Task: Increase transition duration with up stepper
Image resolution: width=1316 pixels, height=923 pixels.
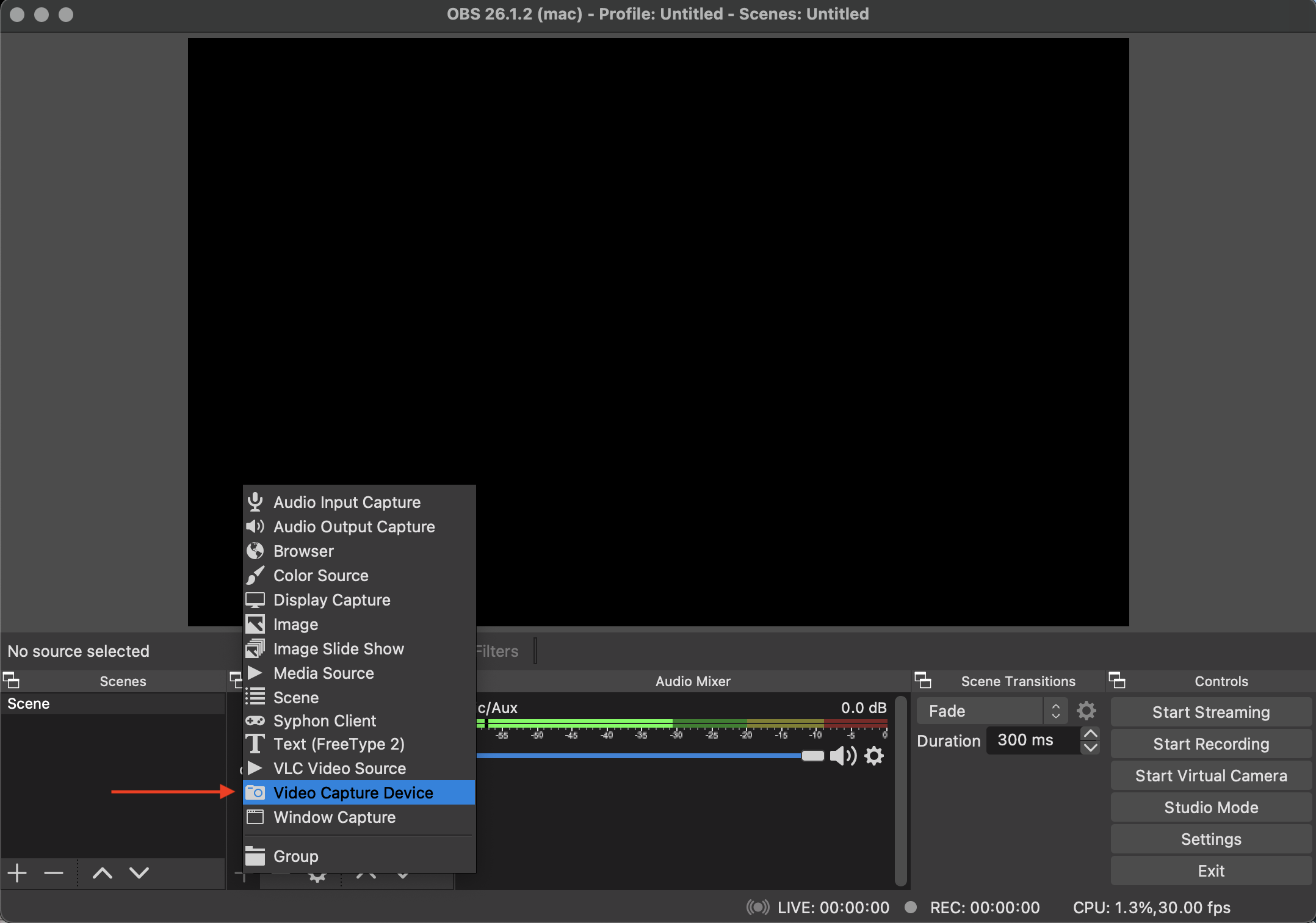Action: pyautogui.click(x=1090, y=733)
